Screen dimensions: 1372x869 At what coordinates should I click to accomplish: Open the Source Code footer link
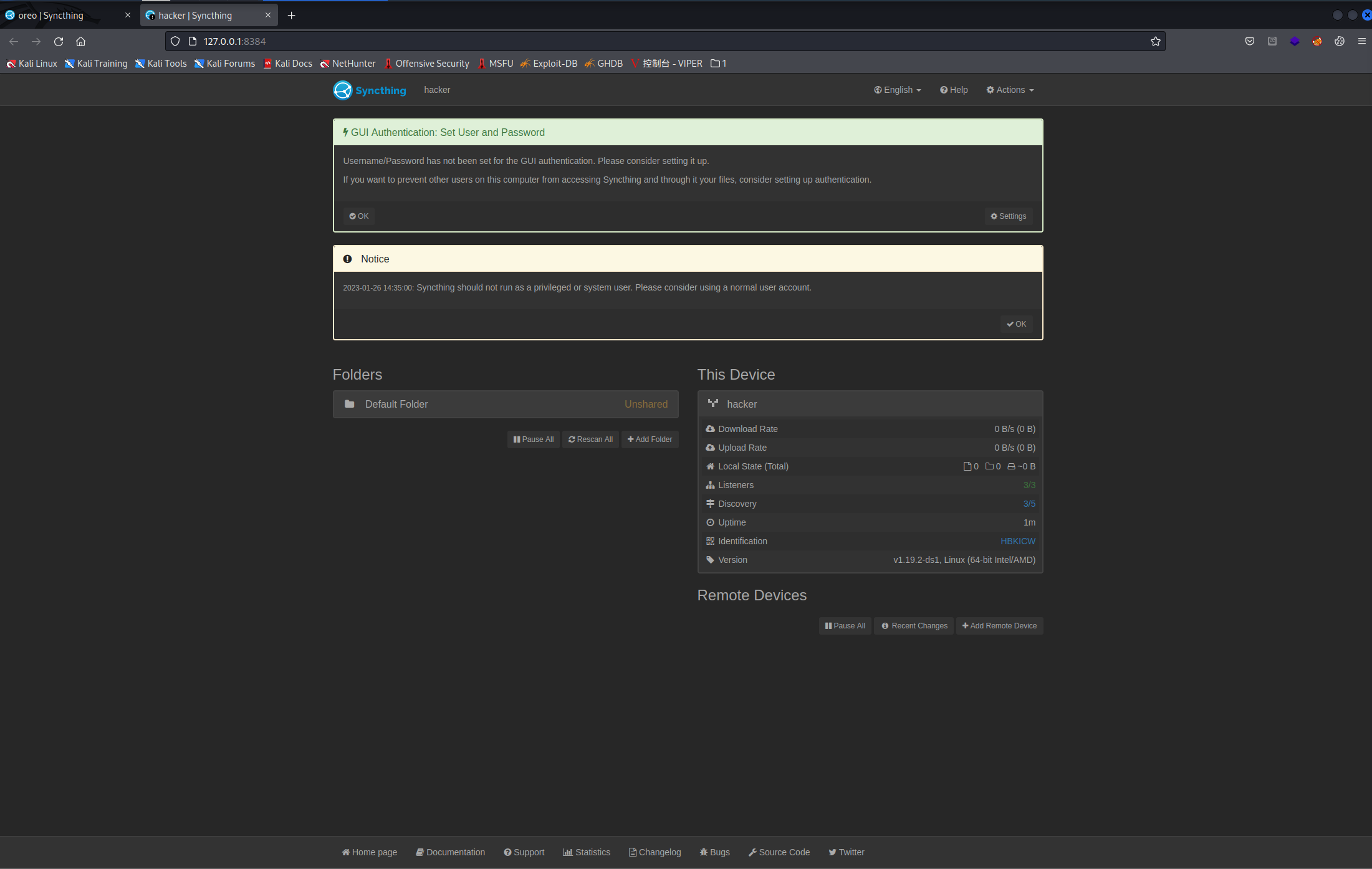point(779,852)
